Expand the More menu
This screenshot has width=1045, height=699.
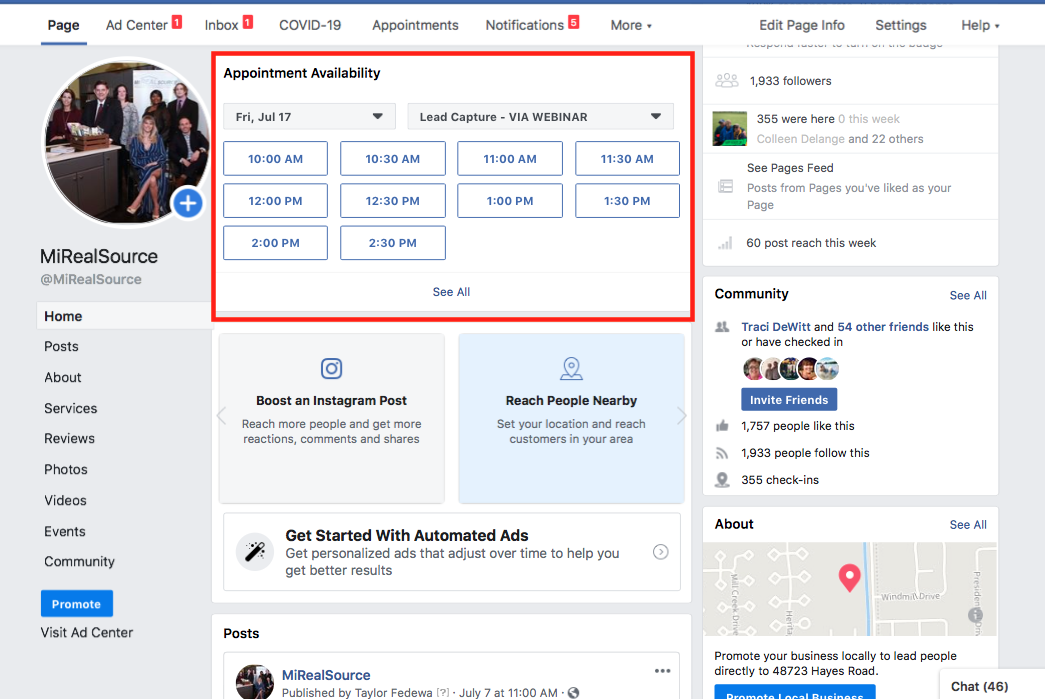[631, 25]
